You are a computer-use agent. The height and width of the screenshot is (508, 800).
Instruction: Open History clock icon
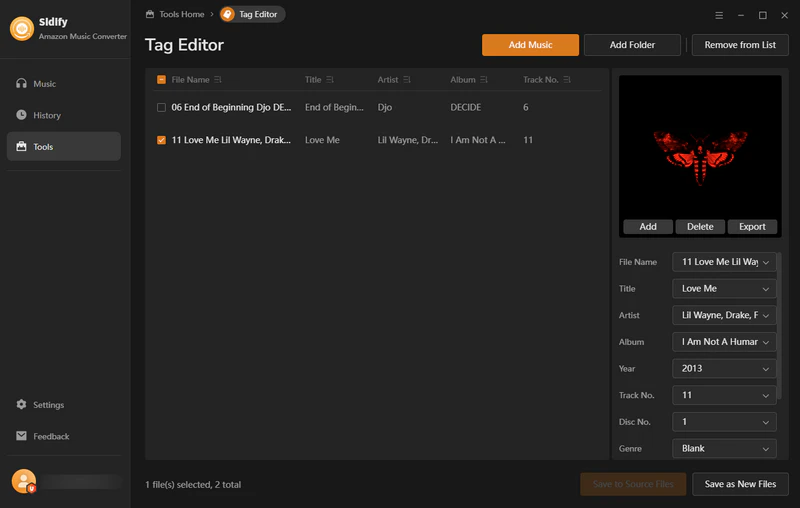[21, 115]
